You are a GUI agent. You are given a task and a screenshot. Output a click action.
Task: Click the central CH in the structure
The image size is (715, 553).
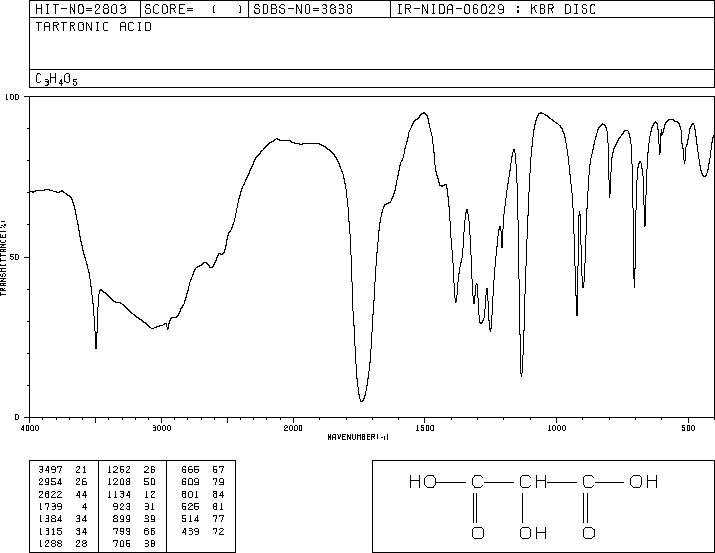pyautogui.click(x=533, y=481)
